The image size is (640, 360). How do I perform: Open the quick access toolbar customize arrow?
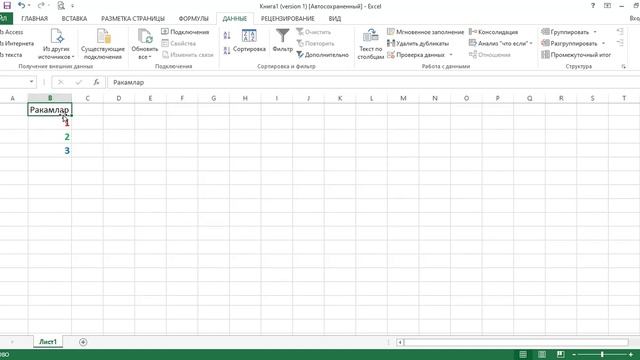[73, 6]
